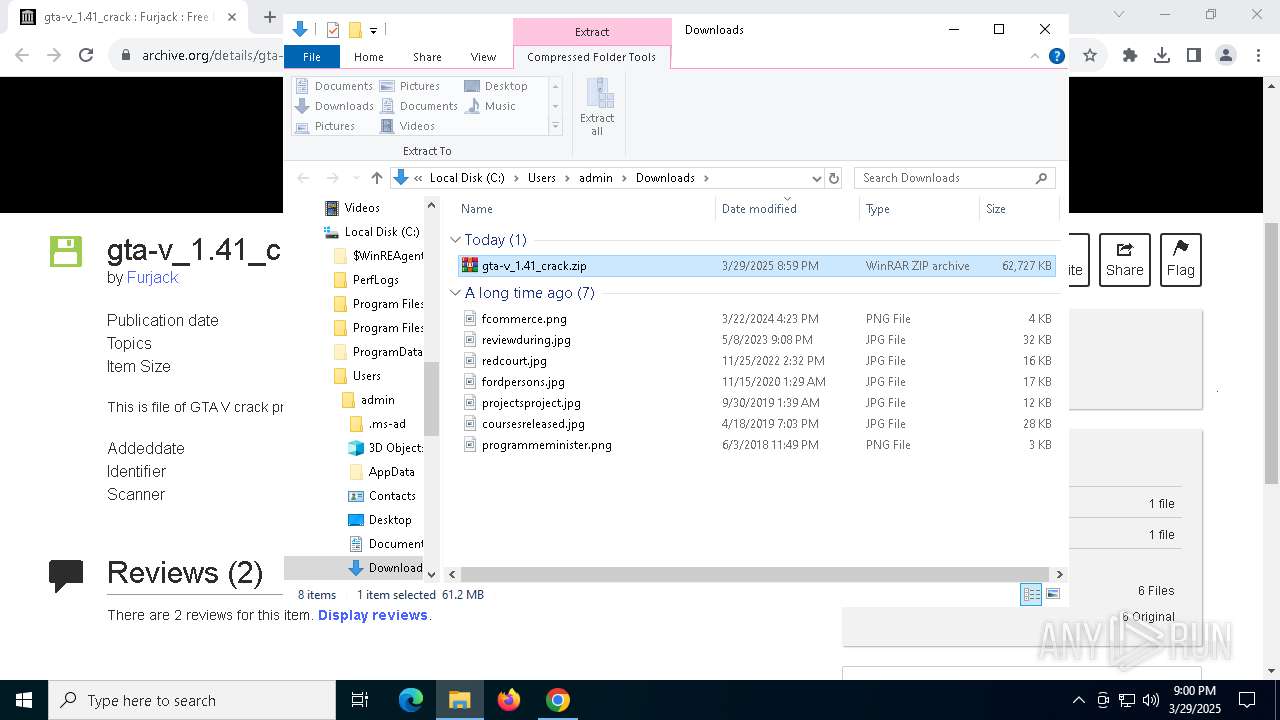
Task: Sort by the Type column header
Action: [919, 209]
